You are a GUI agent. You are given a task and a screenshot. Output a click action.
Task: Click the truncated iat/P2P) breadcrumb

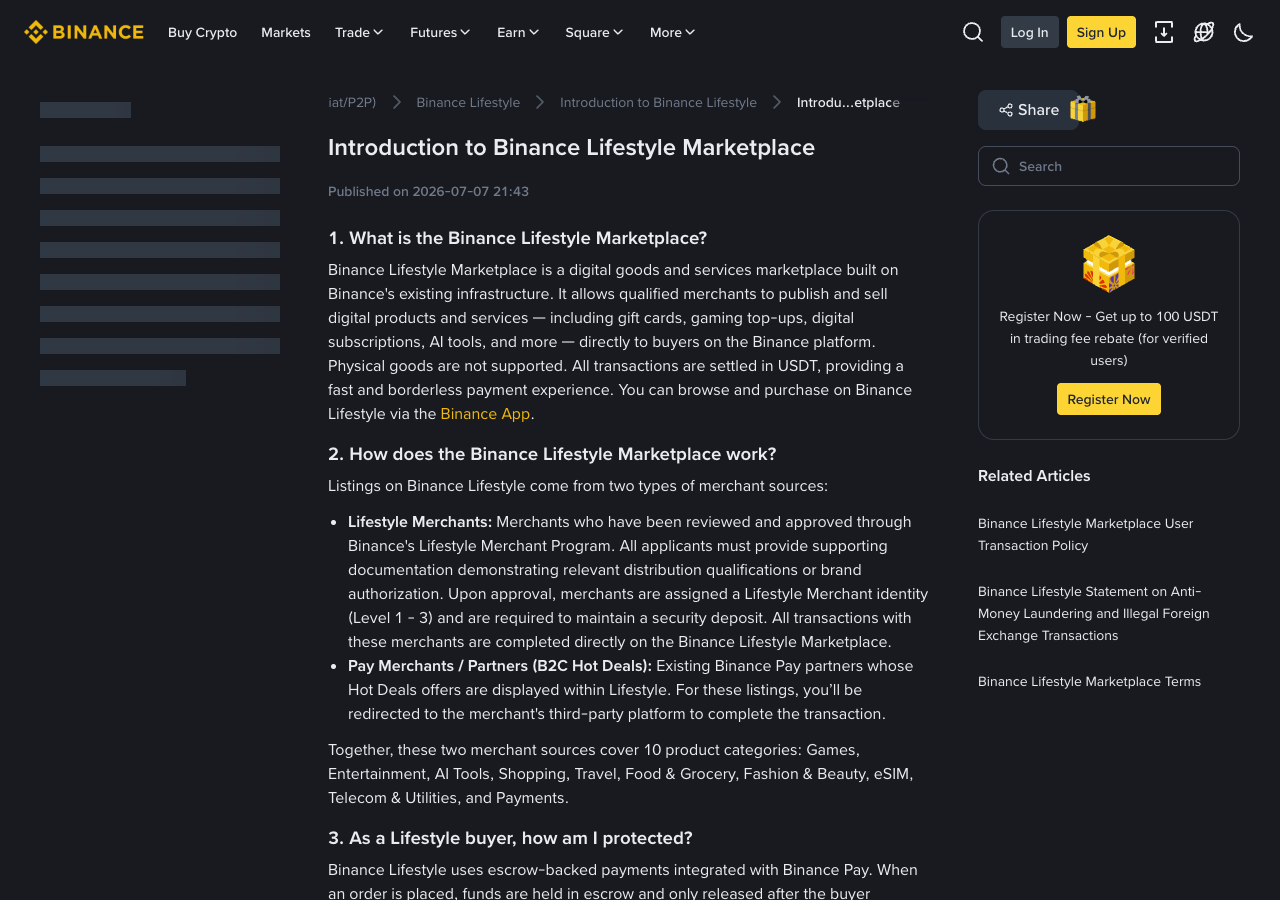352,102
